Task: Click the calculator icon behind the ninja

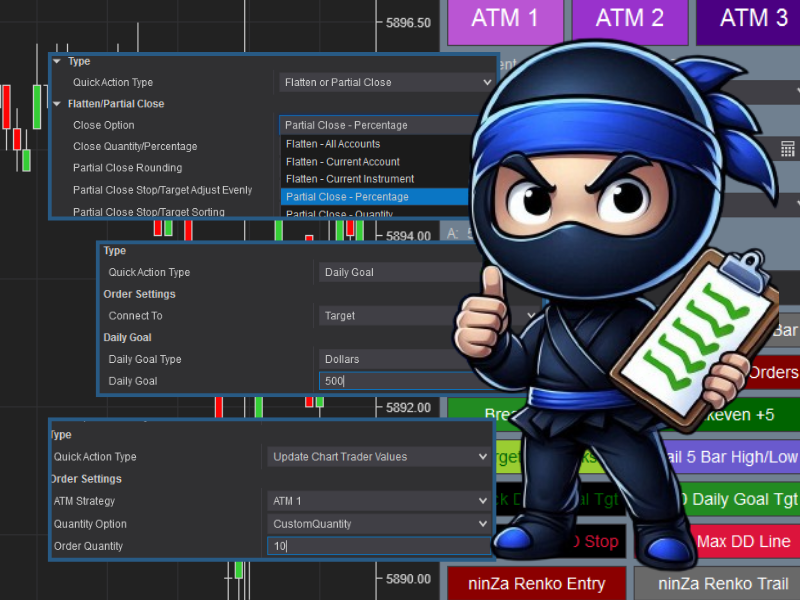Action: (787, 149)
